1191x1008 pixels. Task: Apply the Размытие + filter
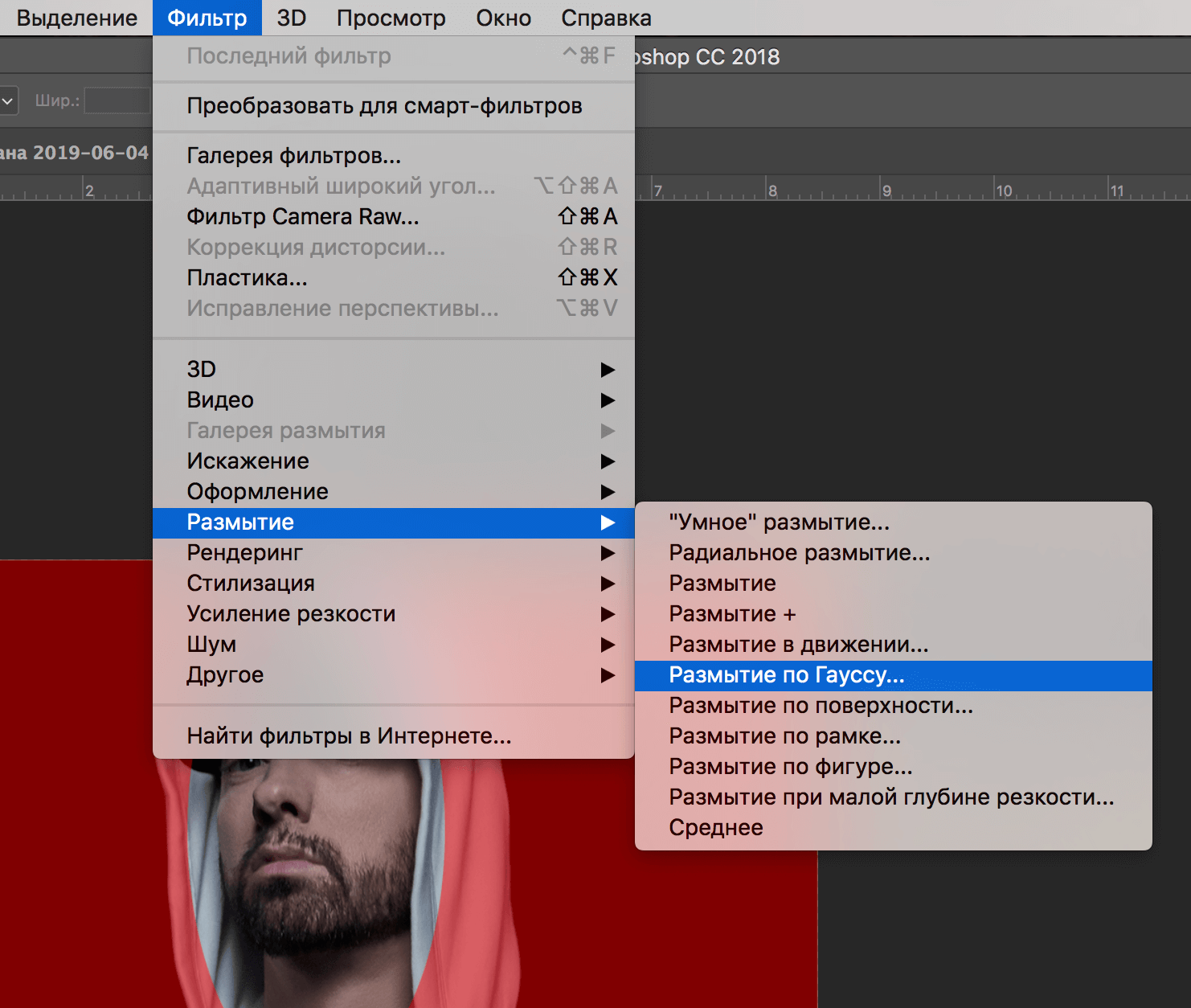pos(894,614)
